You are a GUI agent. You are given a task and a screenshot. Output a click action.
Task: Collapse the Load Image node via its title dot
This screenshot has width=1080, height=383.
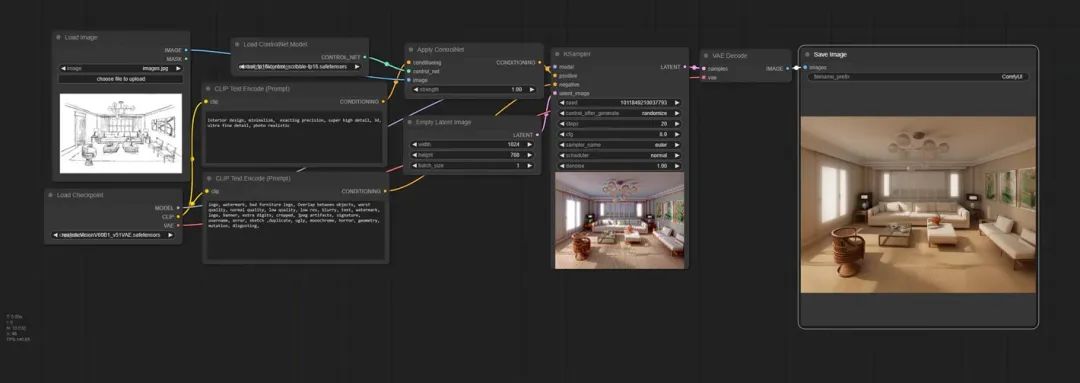pos(59,37)
